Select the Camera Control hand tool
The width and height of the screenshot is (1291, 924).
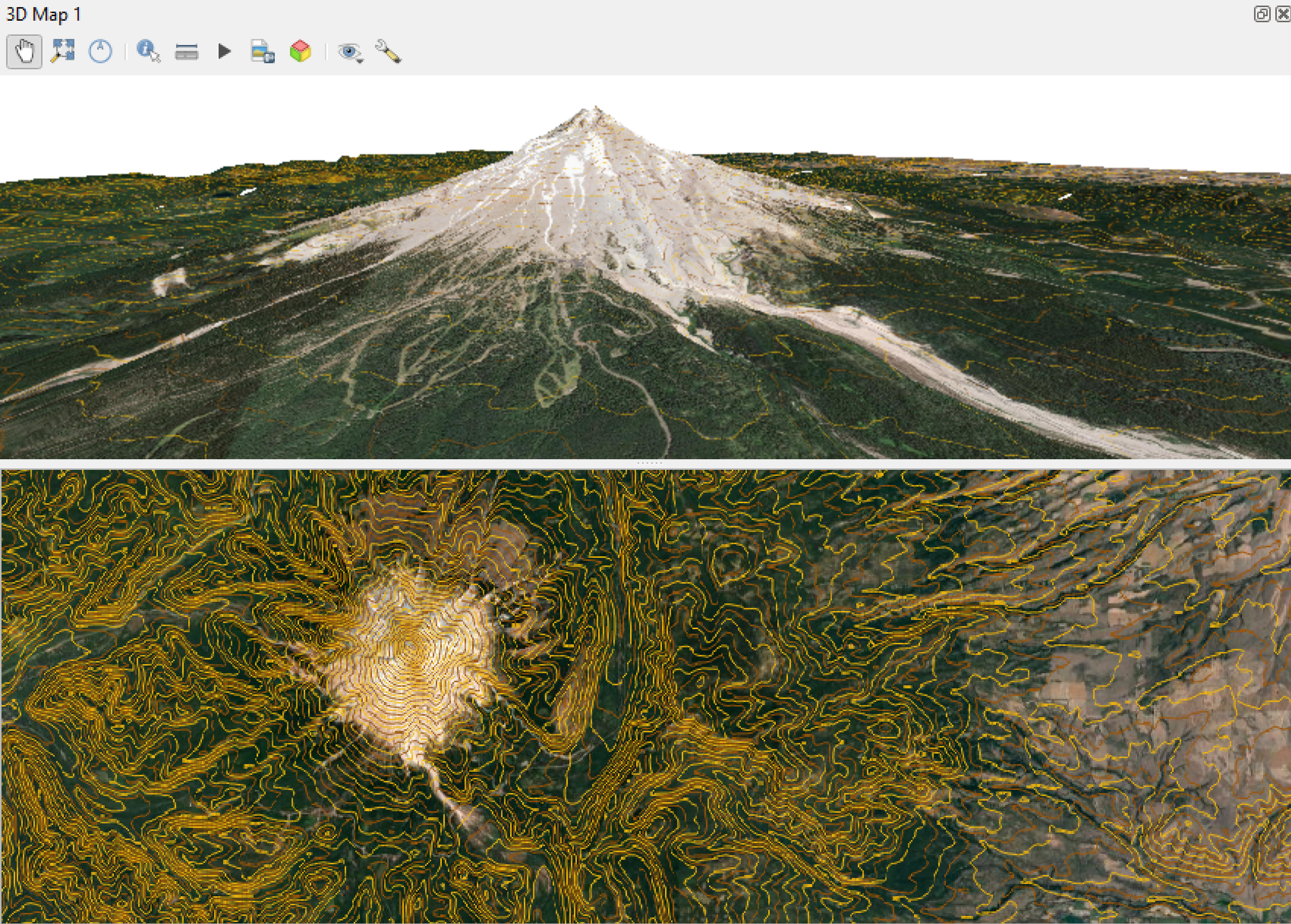pyautogui.click(x=24, y=52)
